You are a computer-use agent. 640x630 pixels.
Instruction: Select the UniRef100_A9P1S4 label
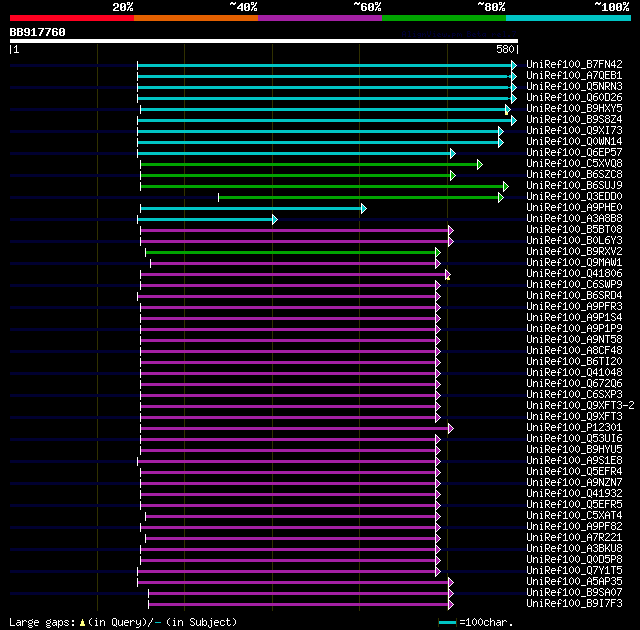tap(574, 317)
